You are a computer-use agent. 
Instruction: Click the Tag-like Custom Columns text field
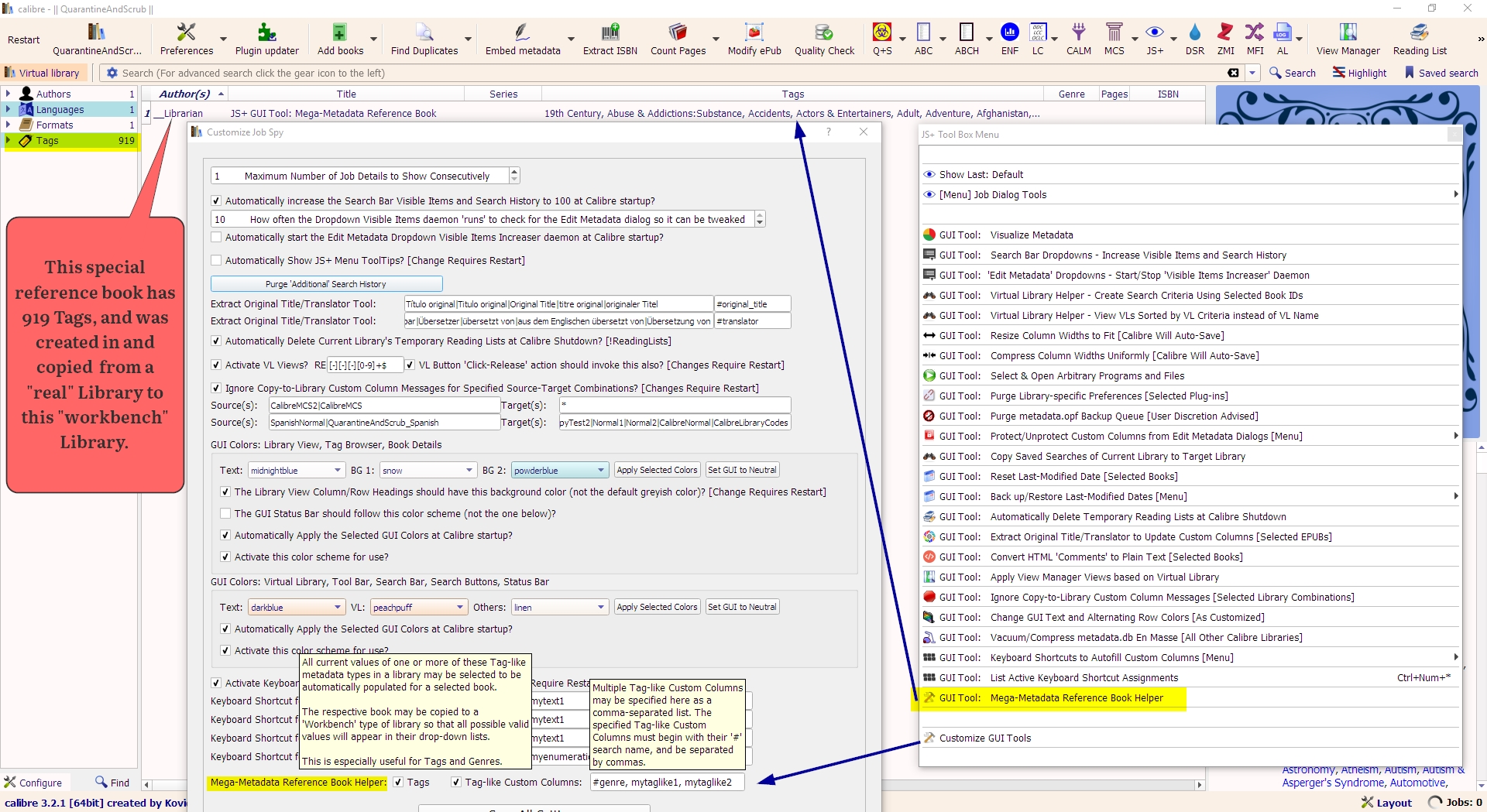(667, 783)
